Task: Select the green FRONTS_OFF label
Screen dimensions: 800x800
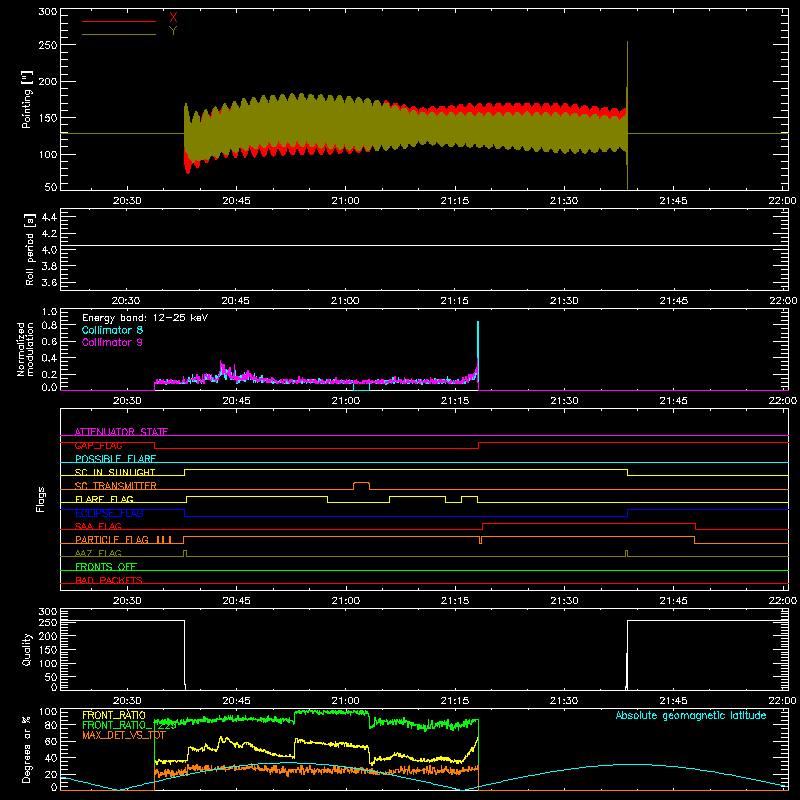Action: click(x=106, y=566)
